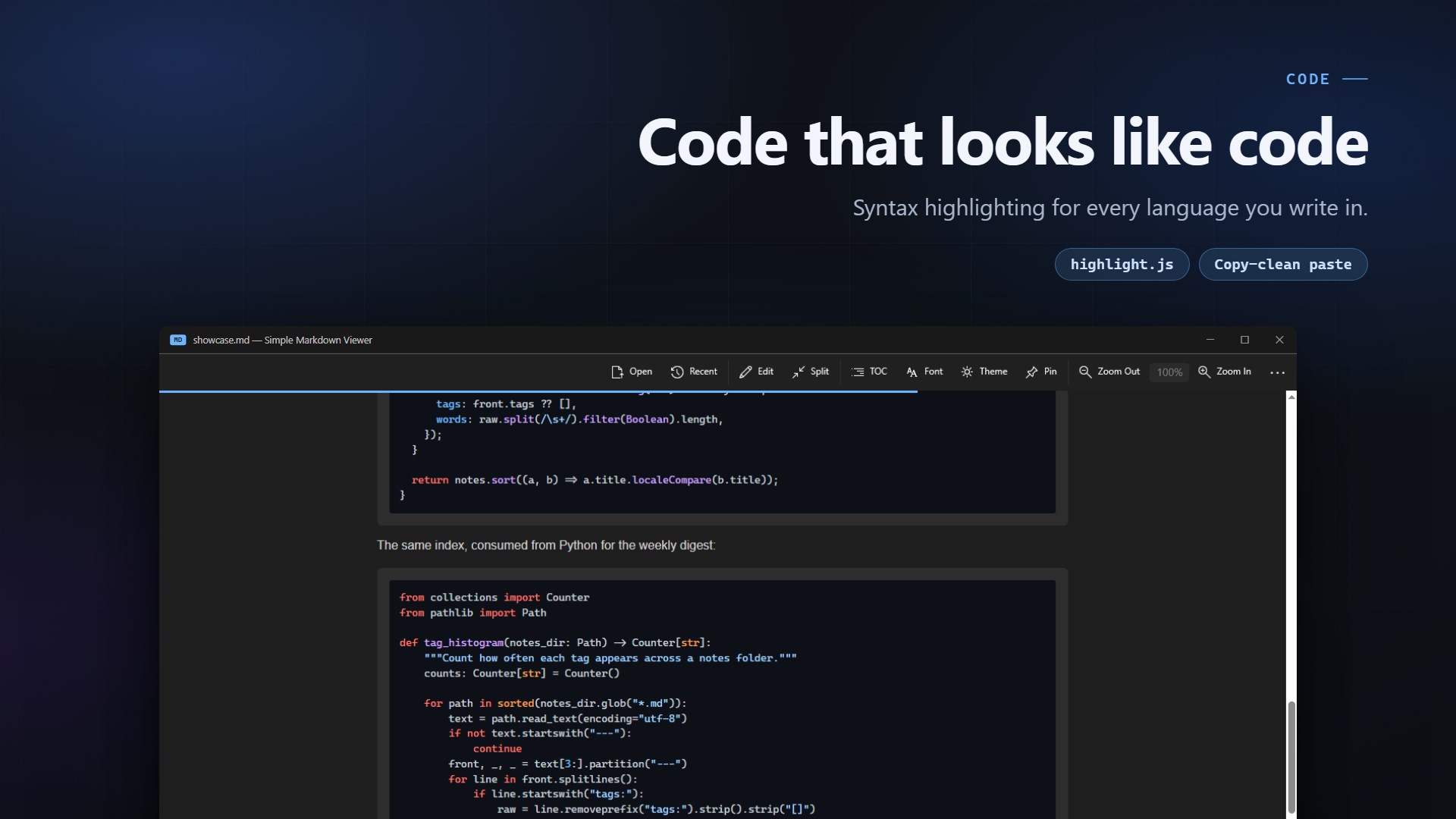Click the 'continue' keyword line
The image size is (1456, 819).
pos(497,748)
